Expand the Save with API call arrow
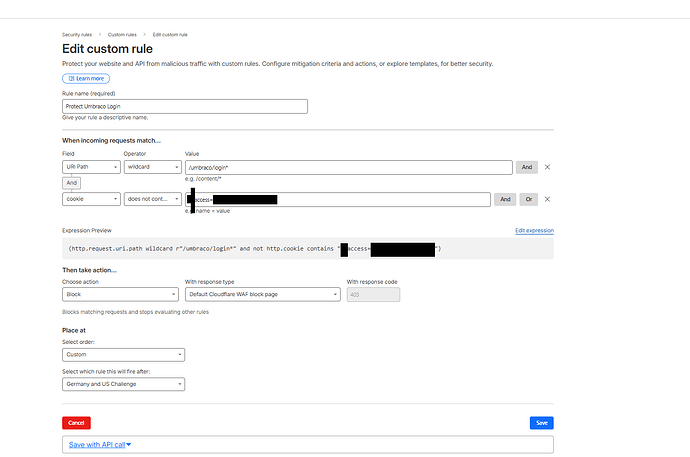Image resolution: width=690 pixels, height=457 pixels. coord(129,444)
